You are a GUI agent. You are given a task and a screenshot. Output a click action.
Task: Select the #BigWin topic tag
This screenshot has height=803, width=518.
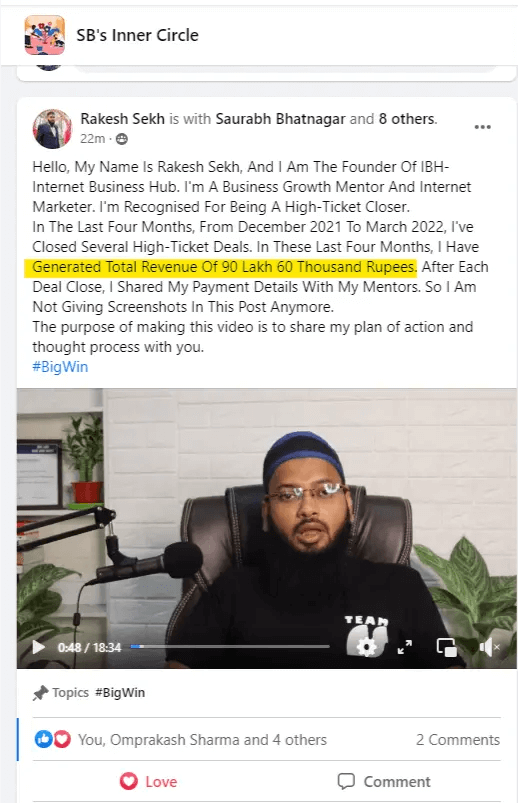[x=120, y=692]
